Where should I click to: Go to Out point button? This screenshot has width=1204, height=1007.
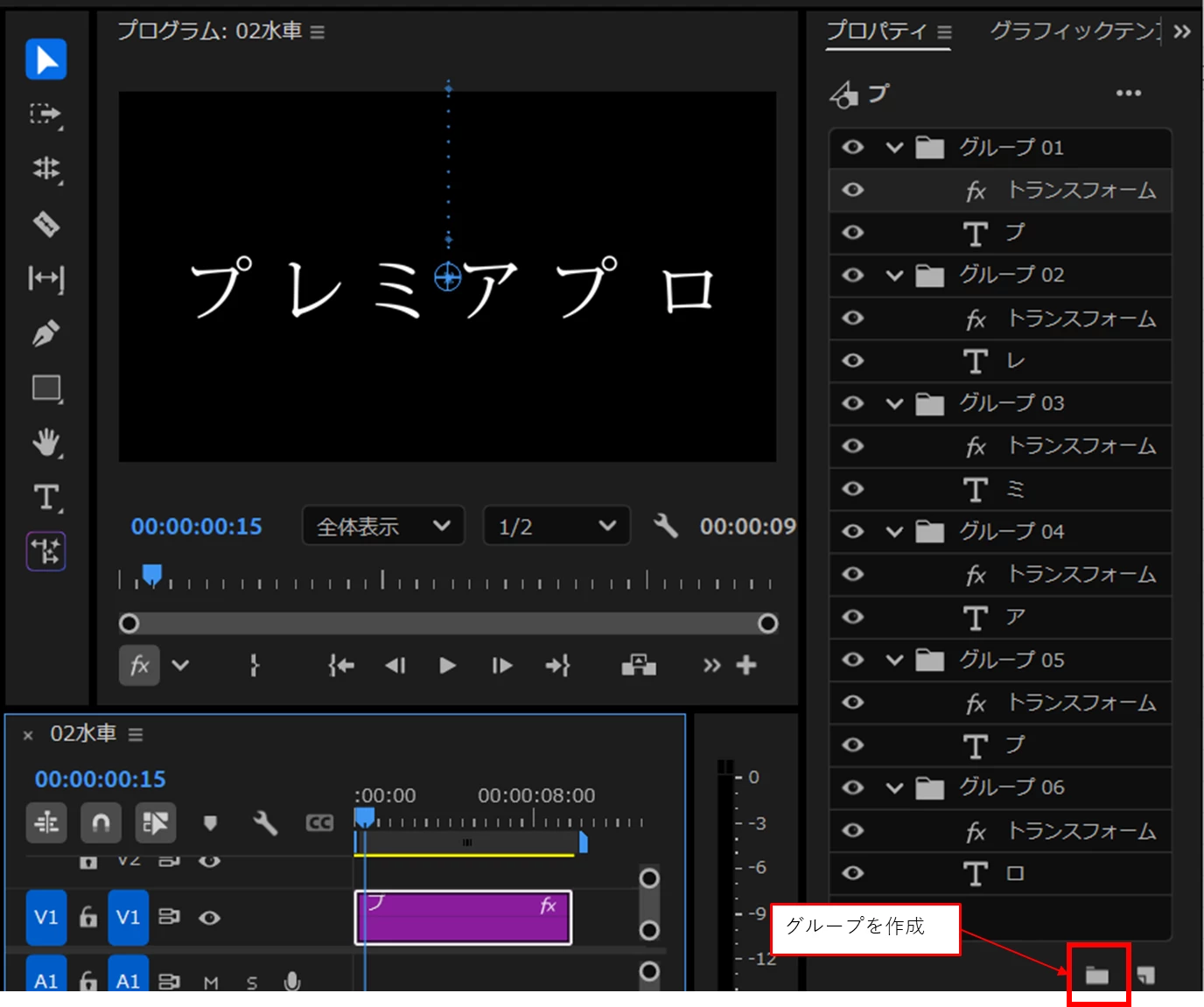click(x=557, y=666)
